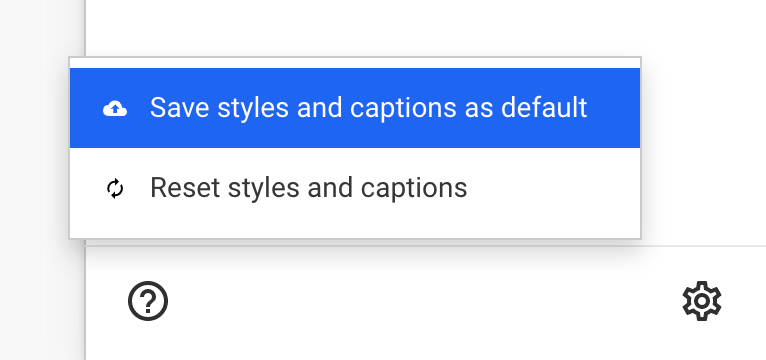Click the highlighted blue menu entry
The width and height of the screenshot is (766, 360).
[355, 108]
